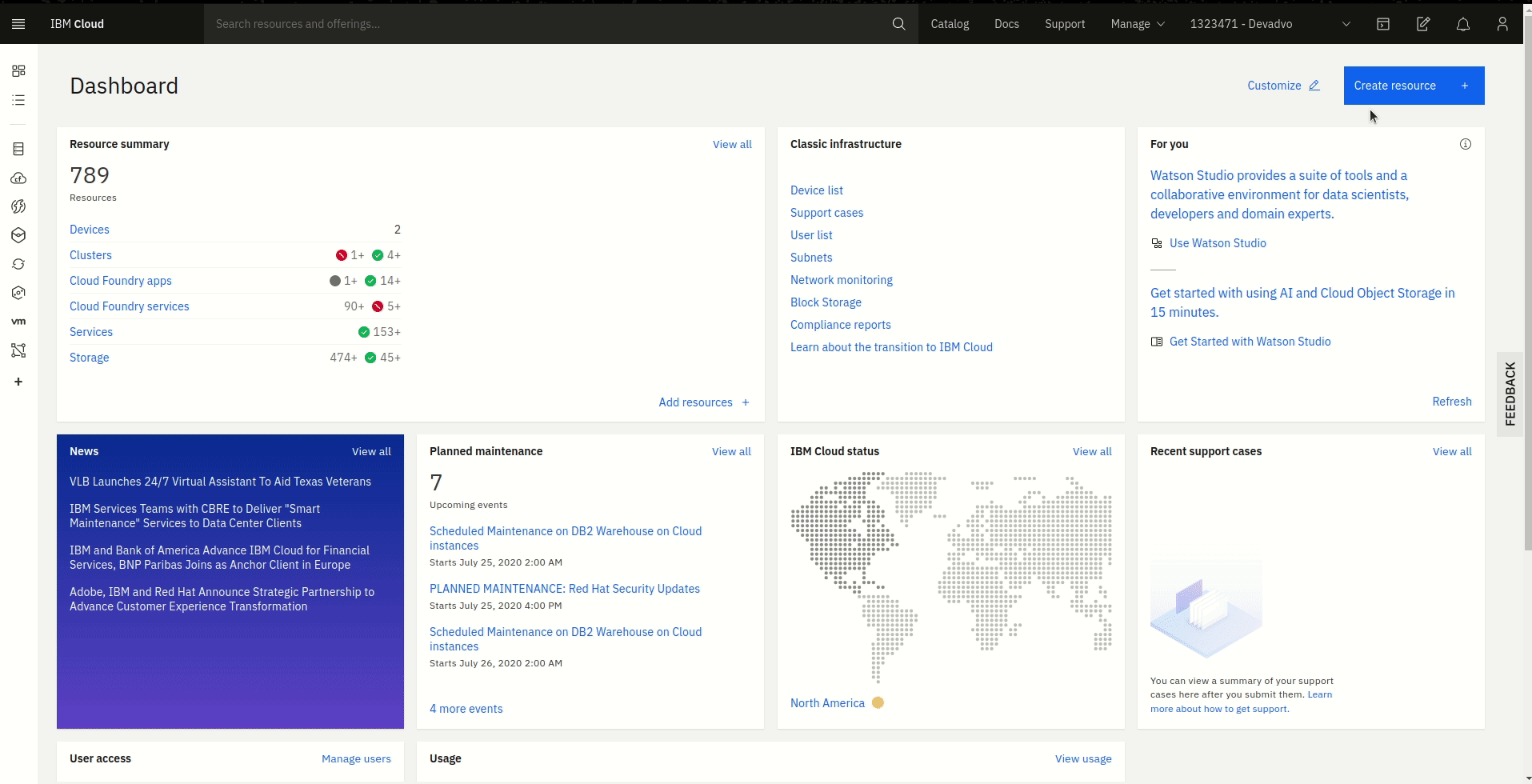
Task: Open Clusters resource link
Action: pos(90,255)
